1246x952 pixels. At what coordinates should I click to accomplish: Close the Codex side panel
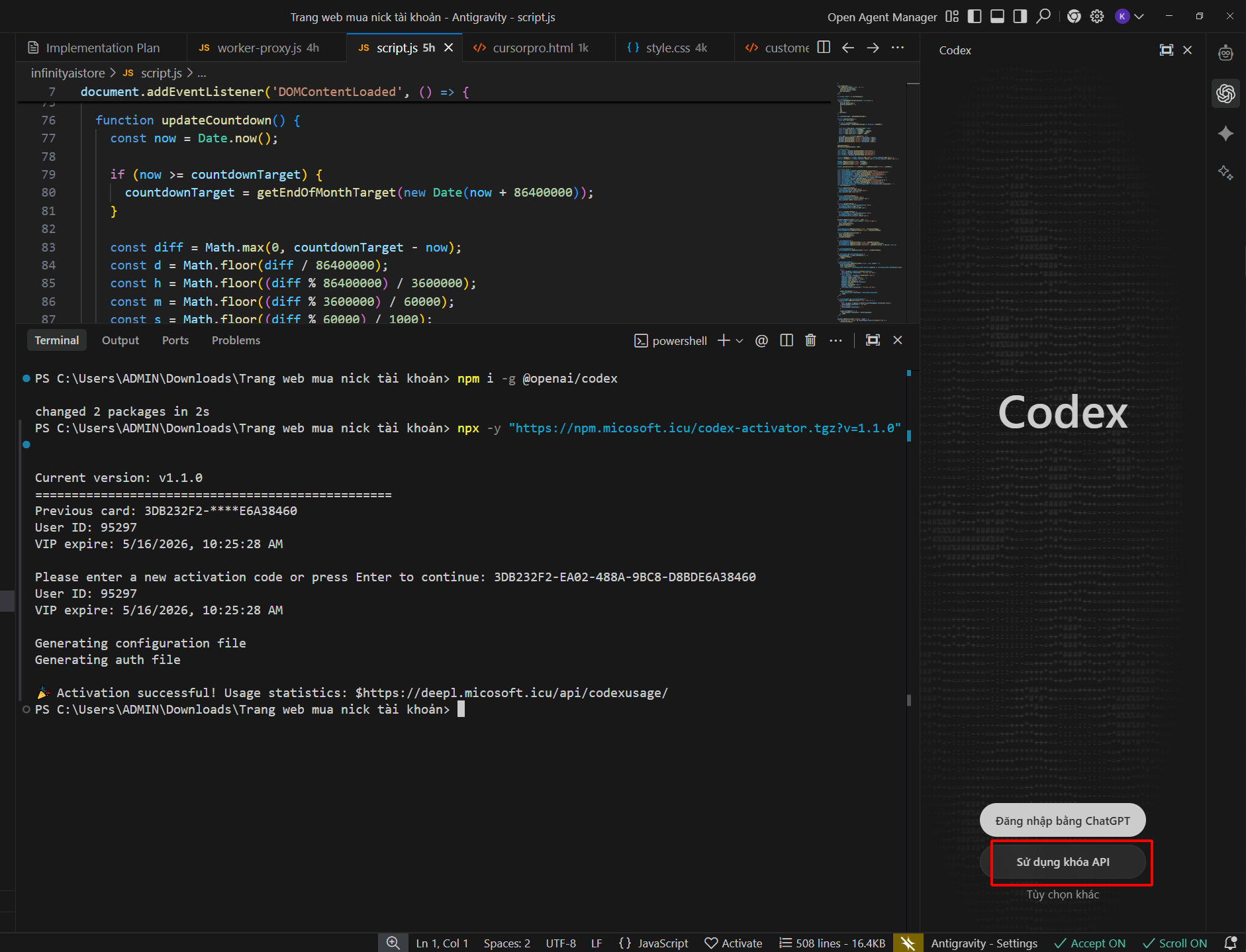[x=1188, y=50]
